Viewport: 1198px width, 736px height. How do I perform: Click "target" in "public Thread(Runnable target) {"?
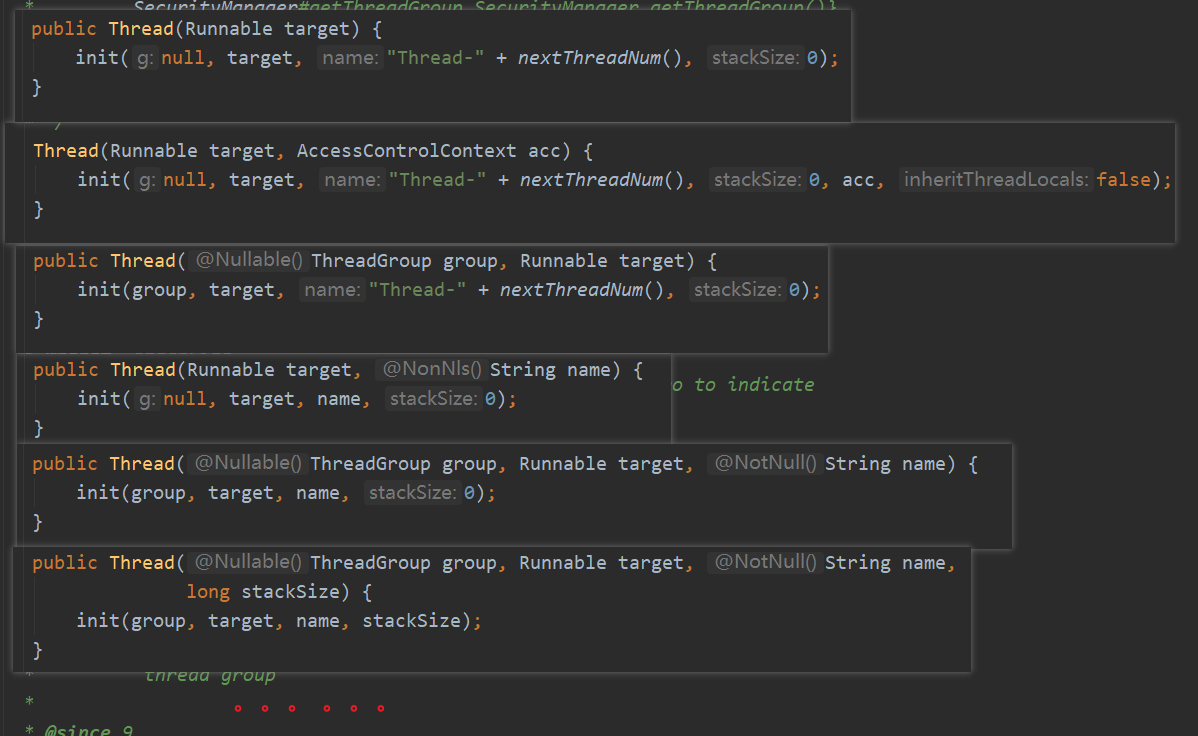[x=316, y=29]
